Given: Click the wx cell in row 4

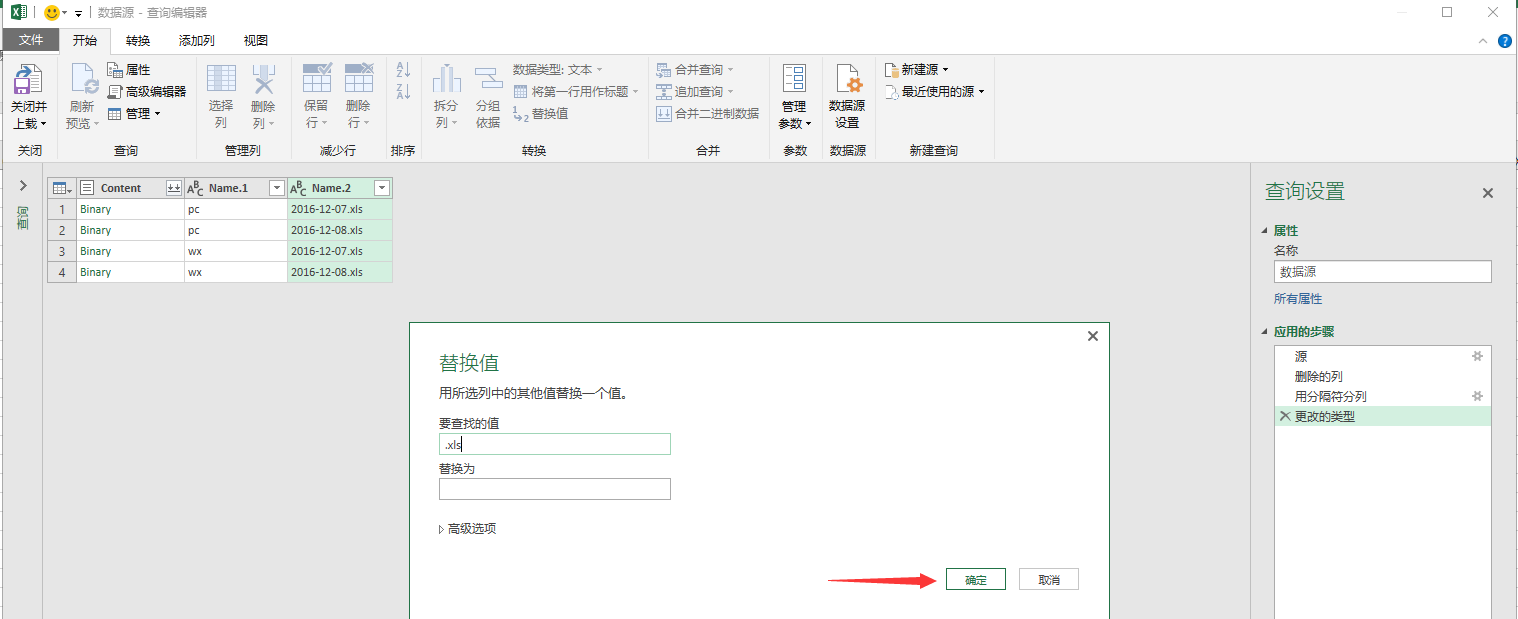Looking at the screenshot, I should [236, 272].
